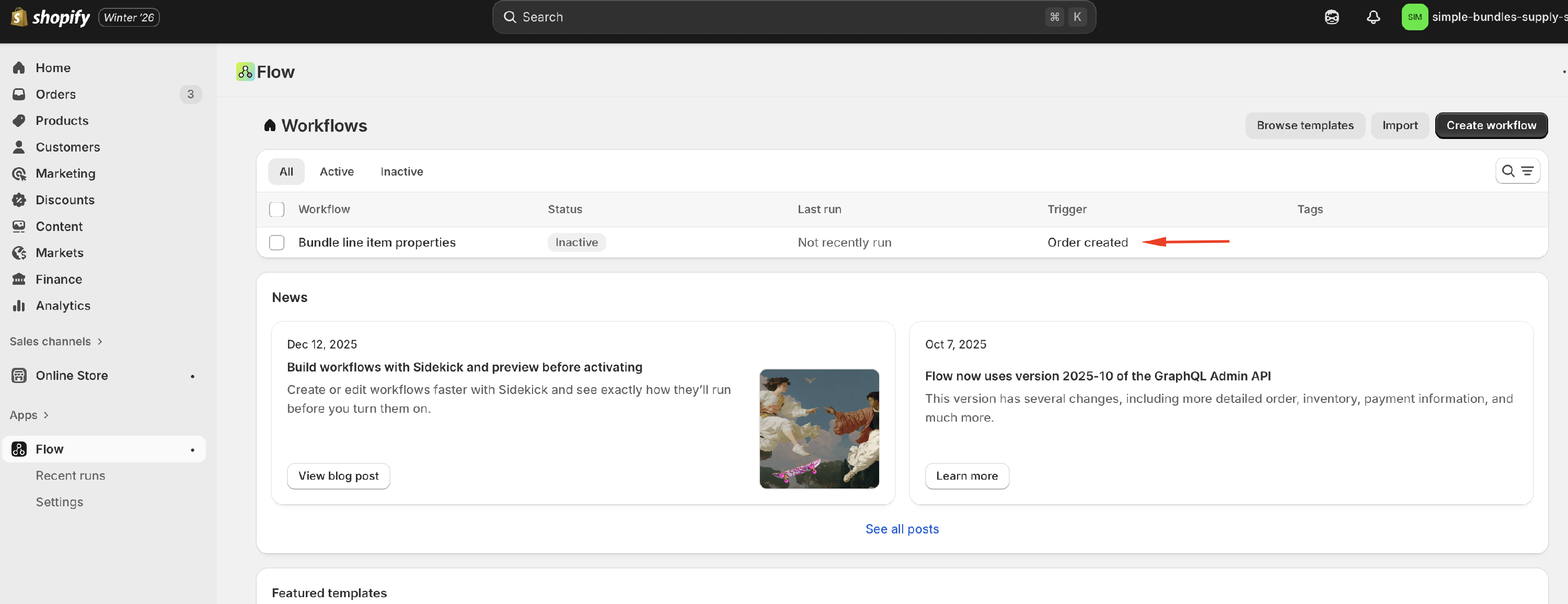Open the See all posts link
This screenshot has width=1568, height=604.
point(902,529)
